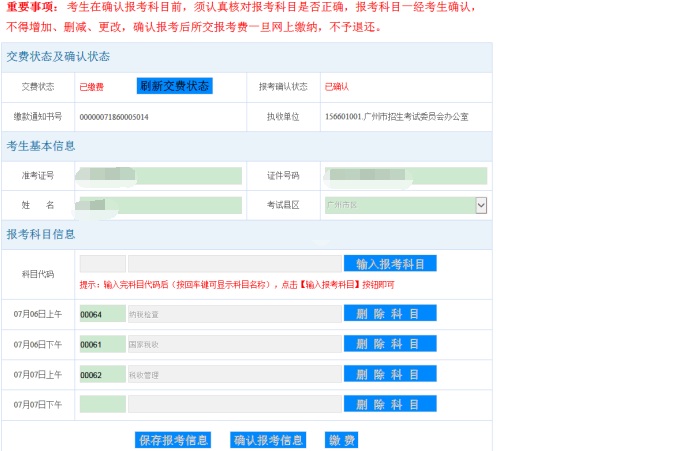Click the empty code field for 07月07日下午
The height and width of the screenshot is (451, 699).
coord(102,404)
